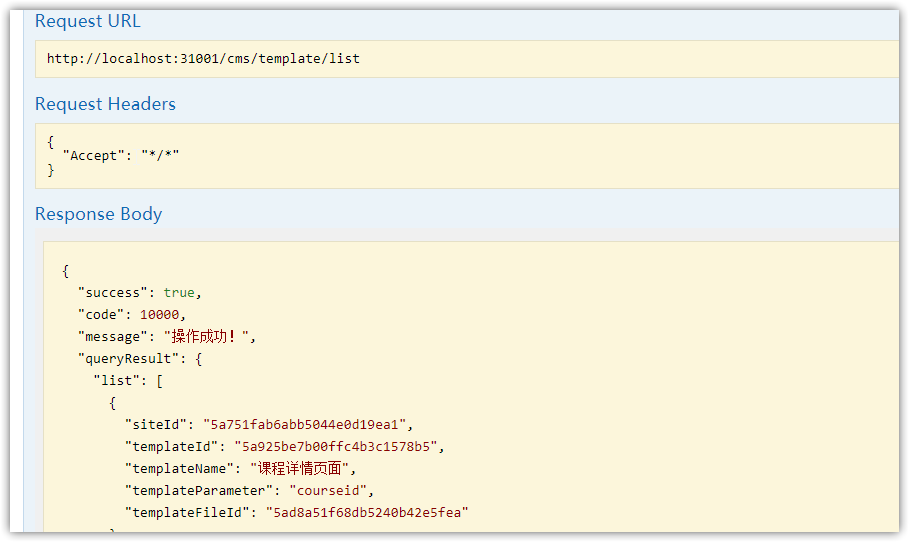Viewport: 909px width, 542px height.
Task: Click the "success" true value
Action: [179, 293]
